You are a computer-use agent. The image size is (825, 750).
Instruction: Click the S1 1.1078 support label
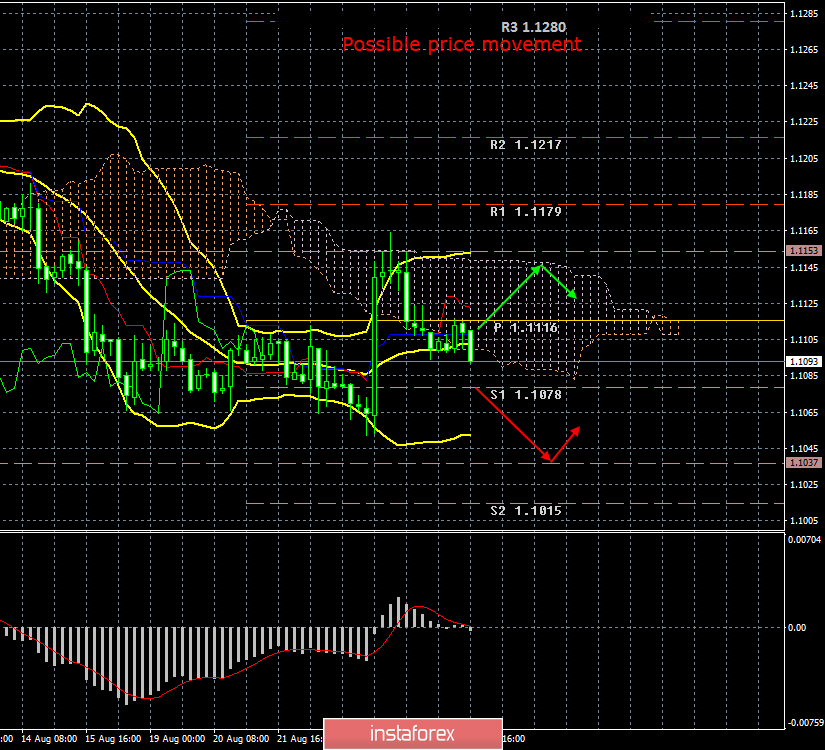526,395
